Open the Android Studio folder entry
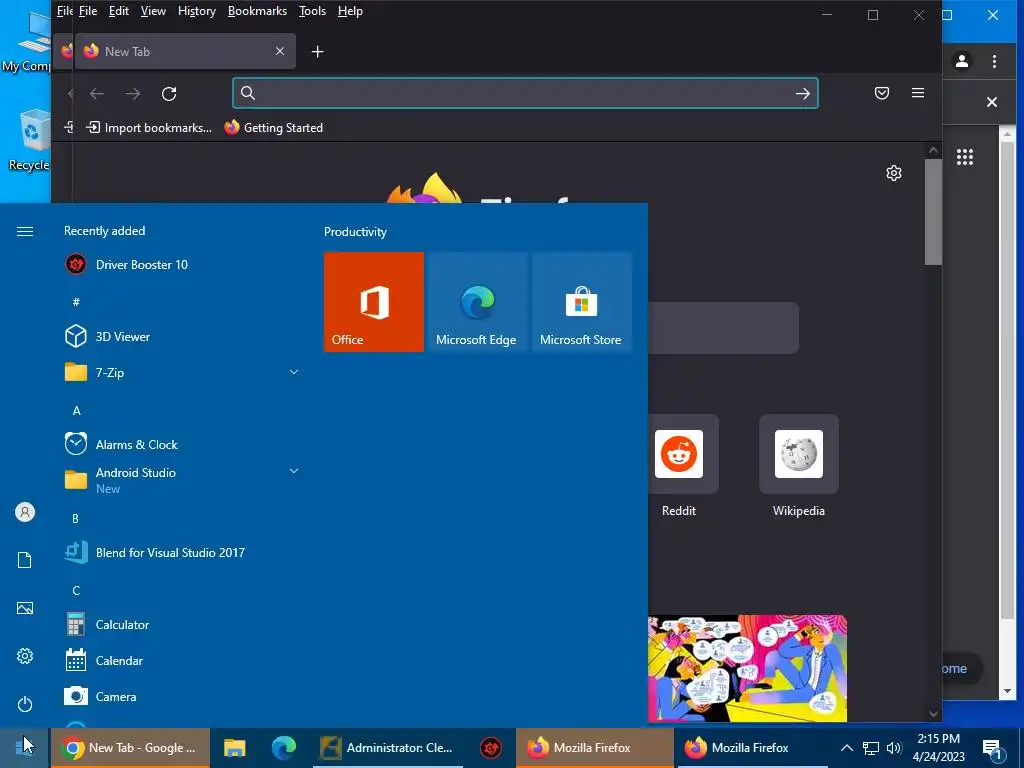 182,480
